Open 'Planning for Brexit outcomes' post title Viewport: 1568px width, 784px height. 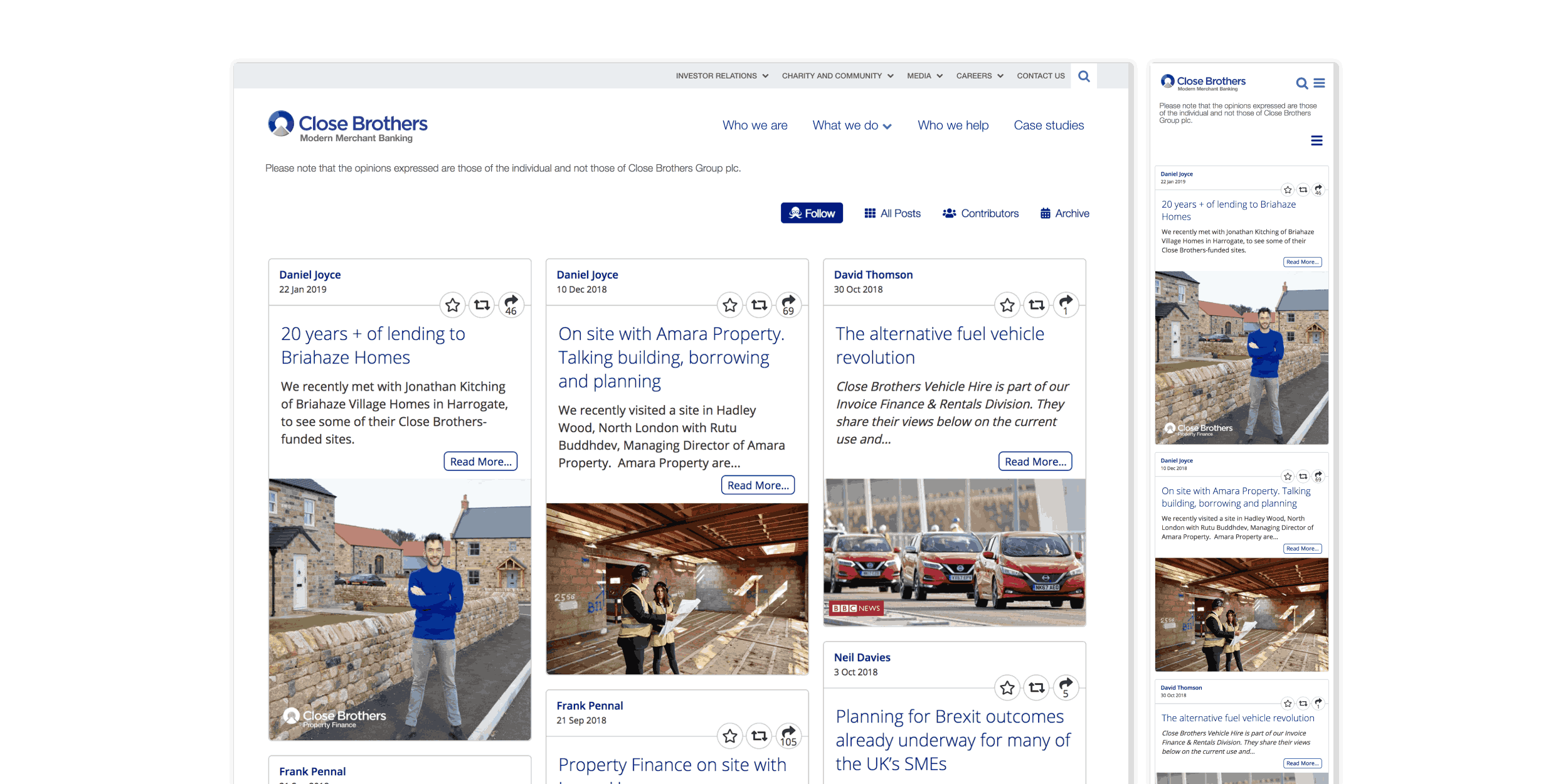953,740
